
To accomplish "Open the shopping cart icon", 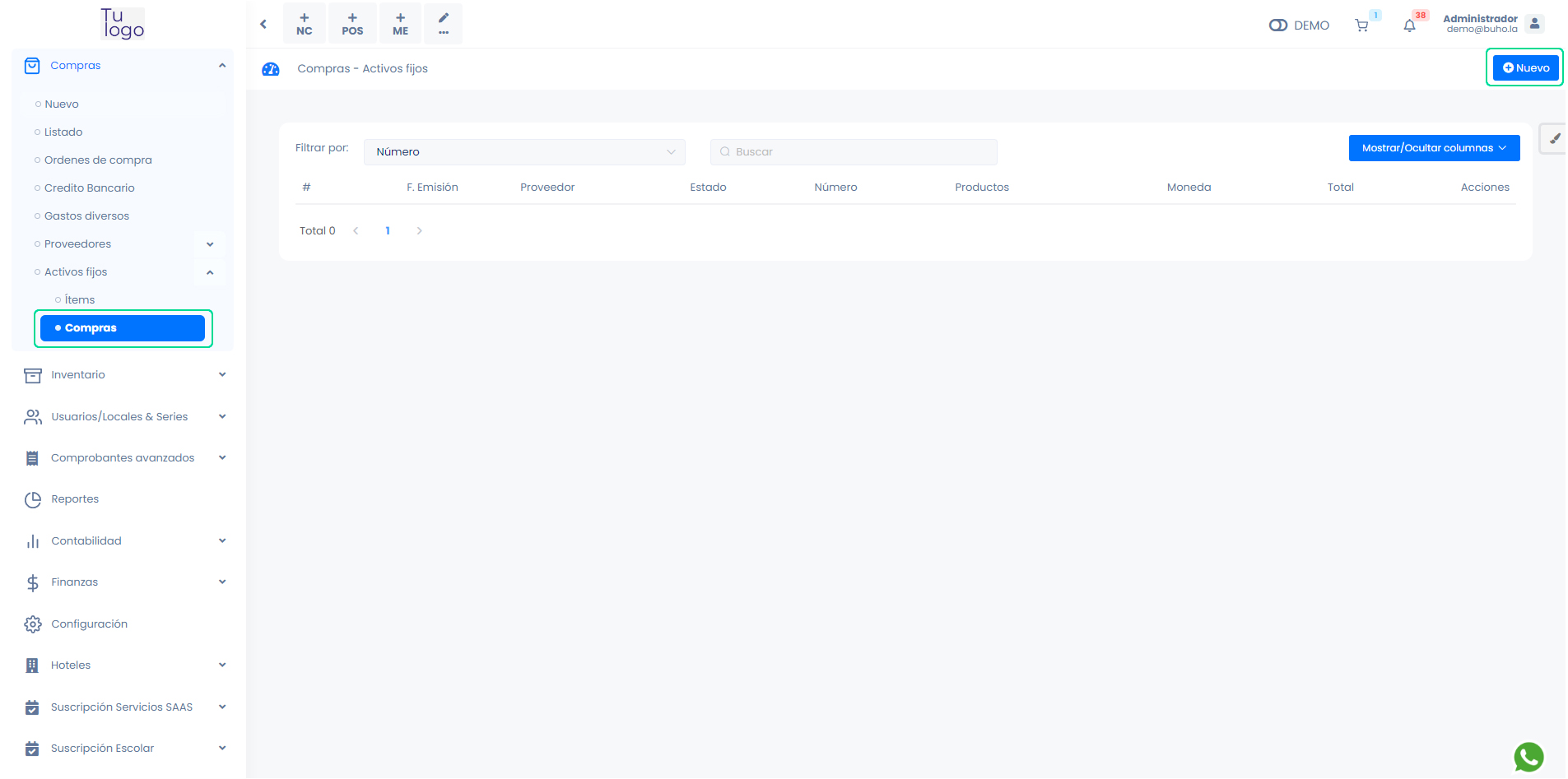I will 1361,26.
